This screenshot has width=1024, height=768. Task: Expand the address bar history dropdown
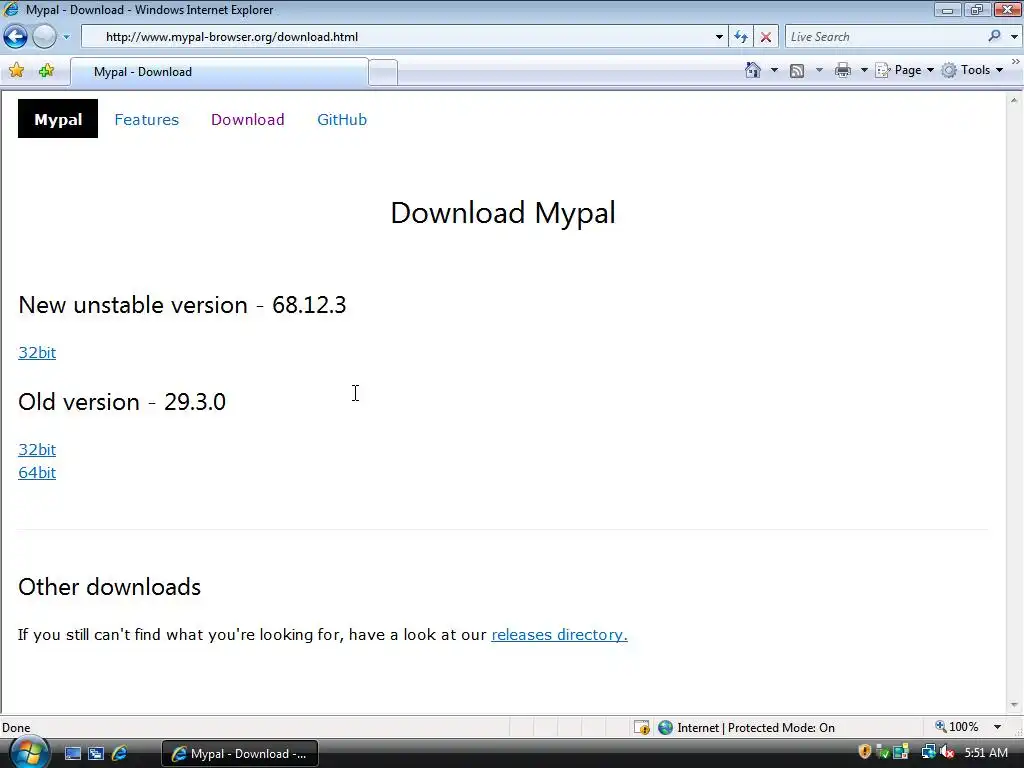(x=719, y=37)
